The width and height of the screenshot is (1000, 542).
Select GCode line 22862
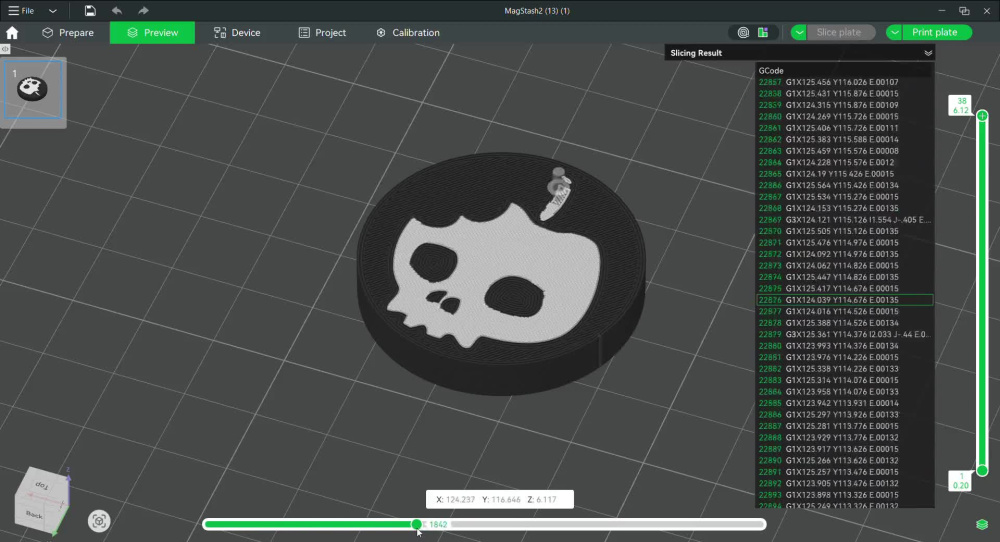tap(844, 140)
